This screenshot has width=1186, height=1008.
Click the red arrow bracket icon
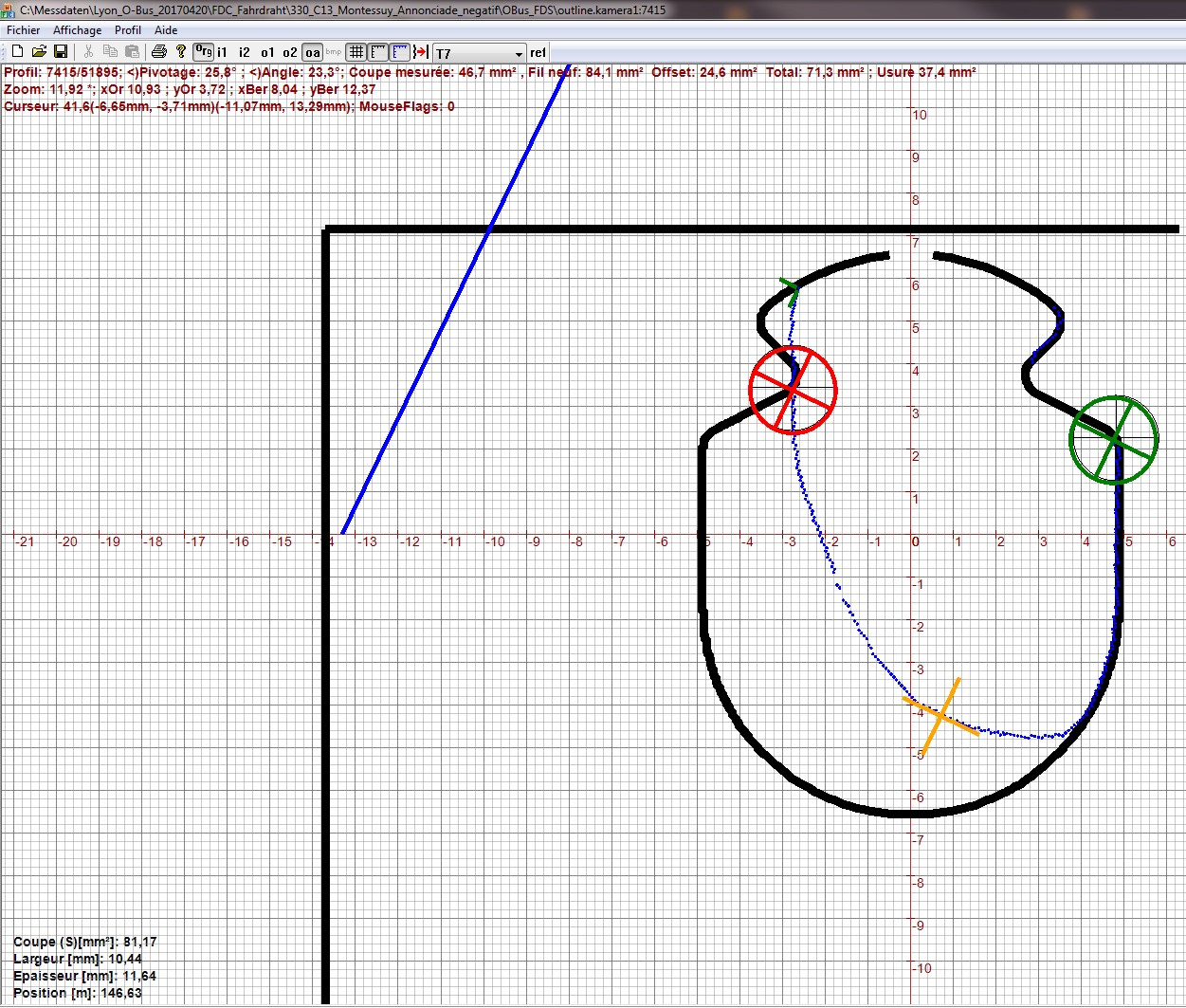[421, 52]
